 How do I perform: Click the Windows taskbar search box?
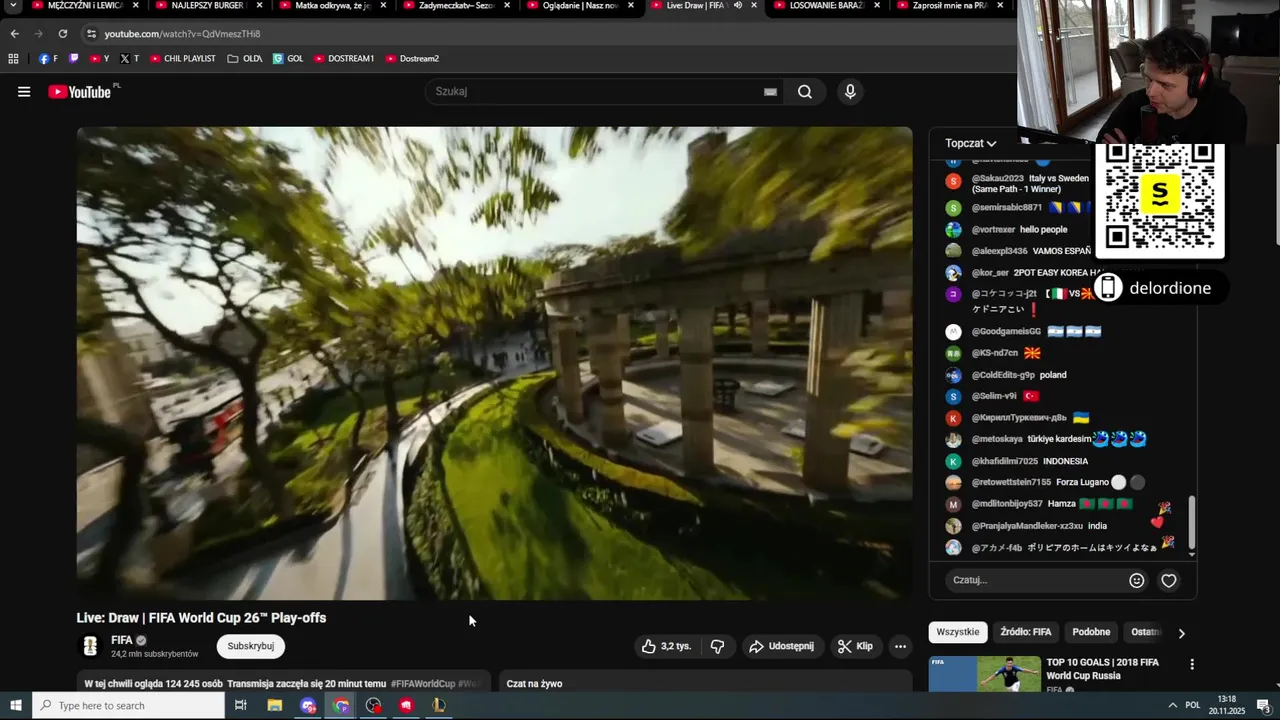click(x=129, y=705)
